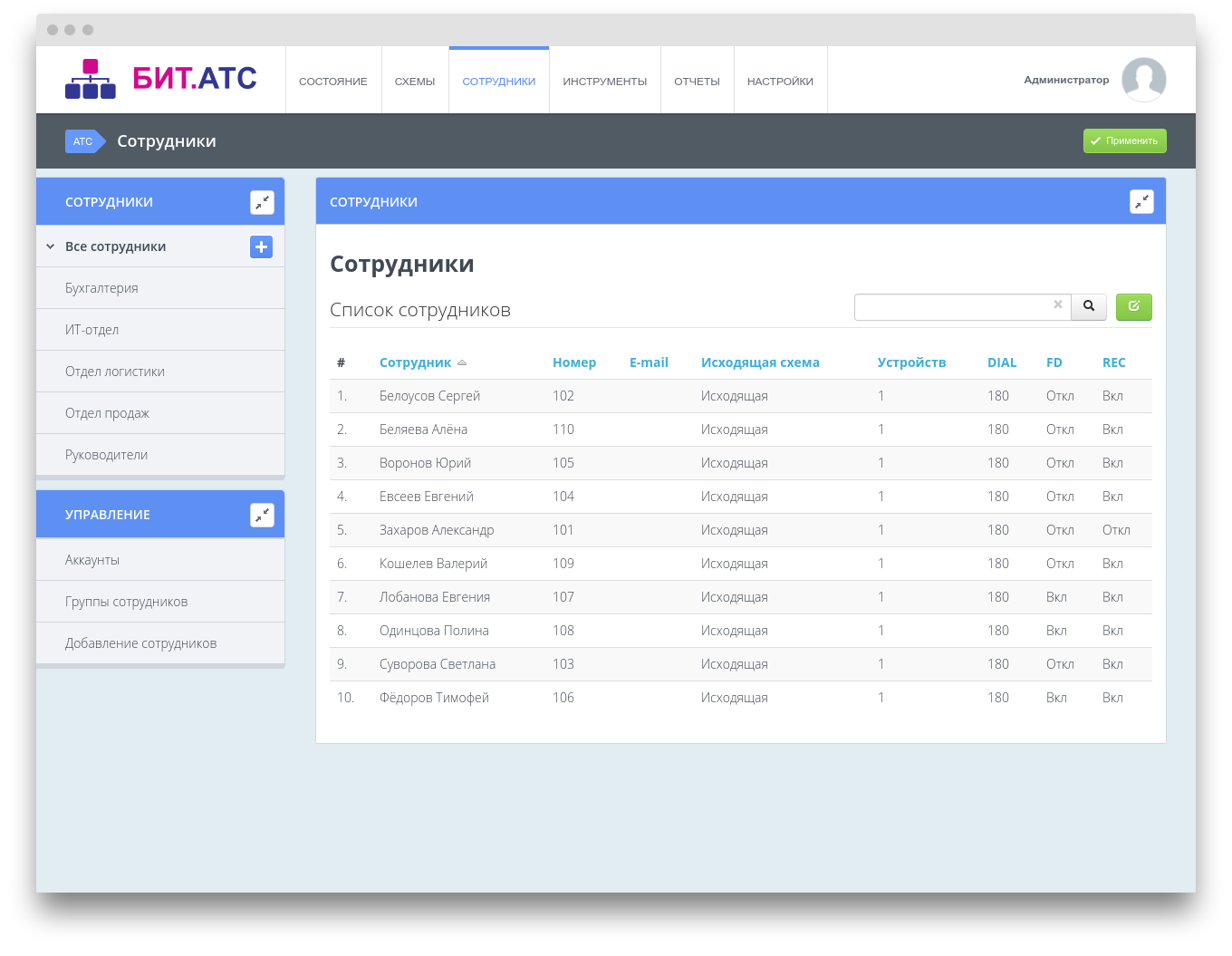Select the ИТ-отдел department
Screen dimensions: 1232x956
(x=92, y=330)
